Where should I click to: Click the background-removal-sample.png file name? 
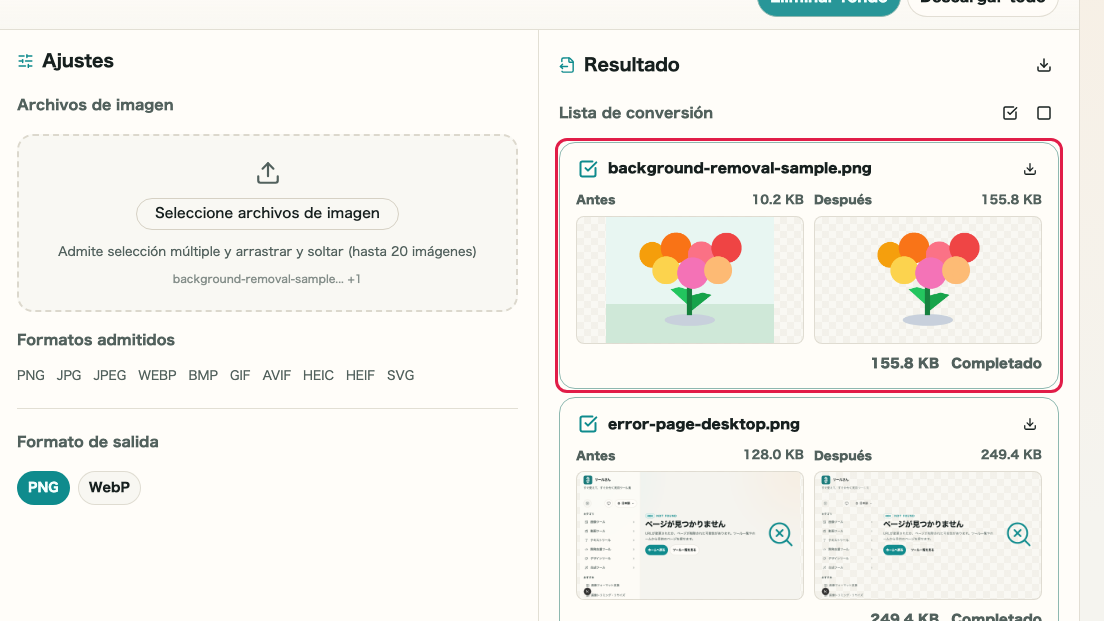739,168
